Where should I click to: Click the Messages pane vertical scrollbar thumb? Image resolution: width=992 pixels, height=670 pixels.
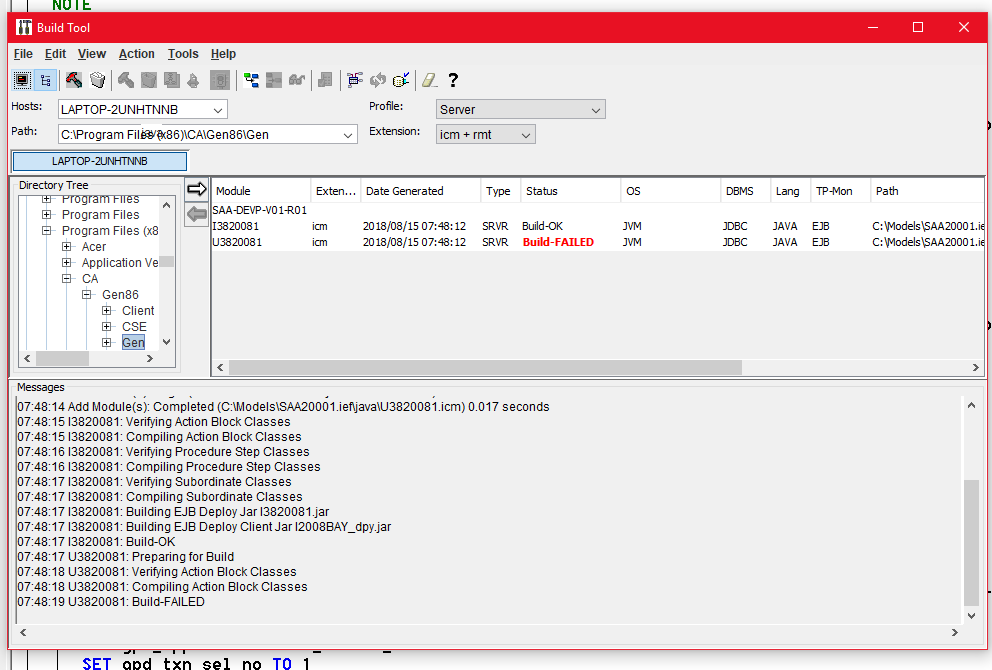click(971, 543)
